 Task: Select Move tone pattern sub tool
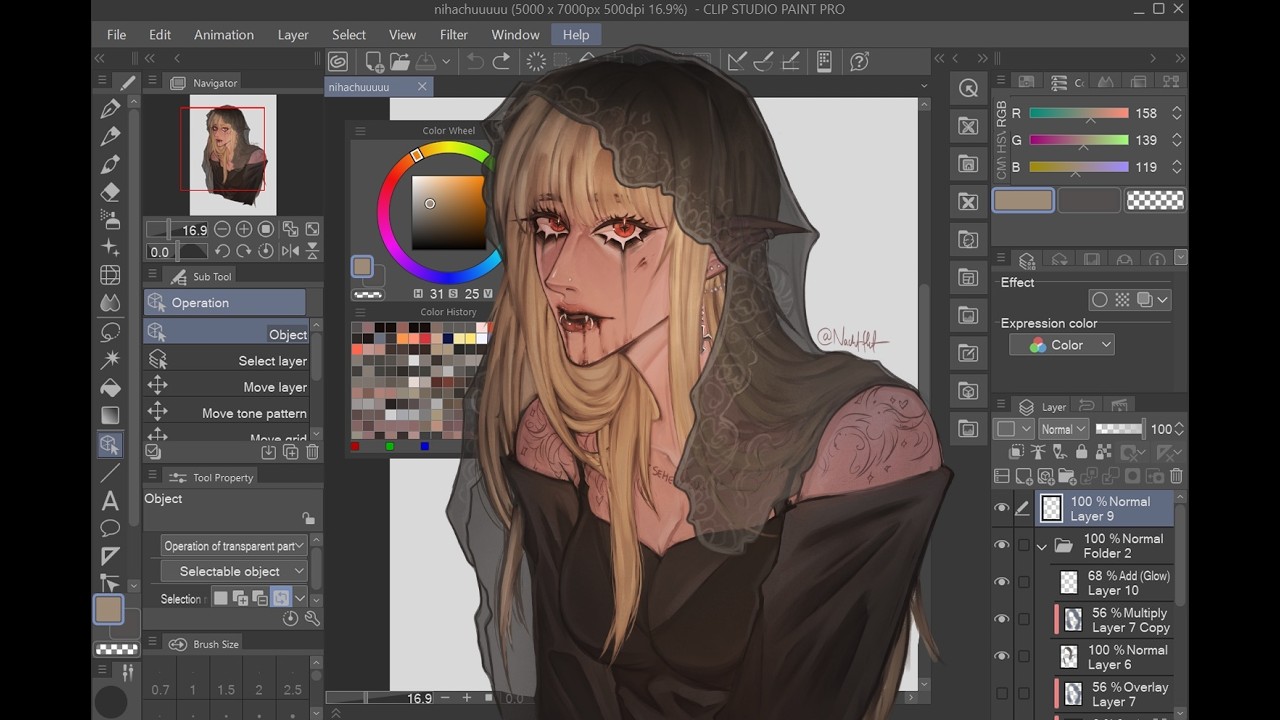click(227, 413)
